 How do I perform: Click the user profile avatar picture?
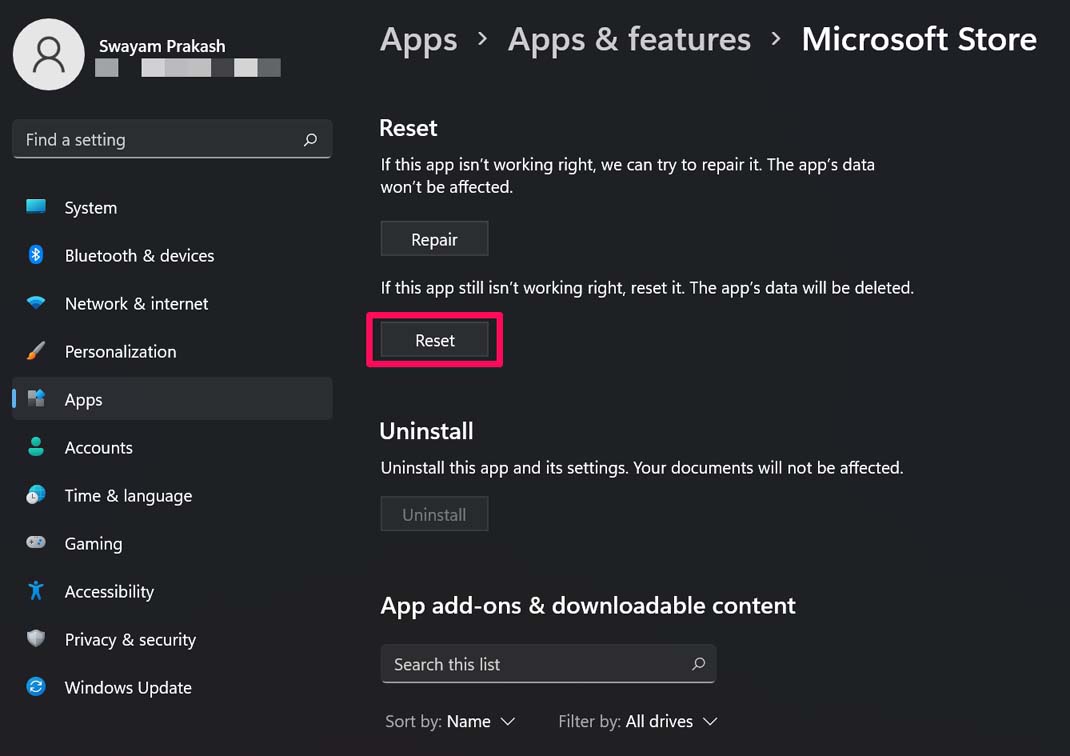click(x=48, y=55)
